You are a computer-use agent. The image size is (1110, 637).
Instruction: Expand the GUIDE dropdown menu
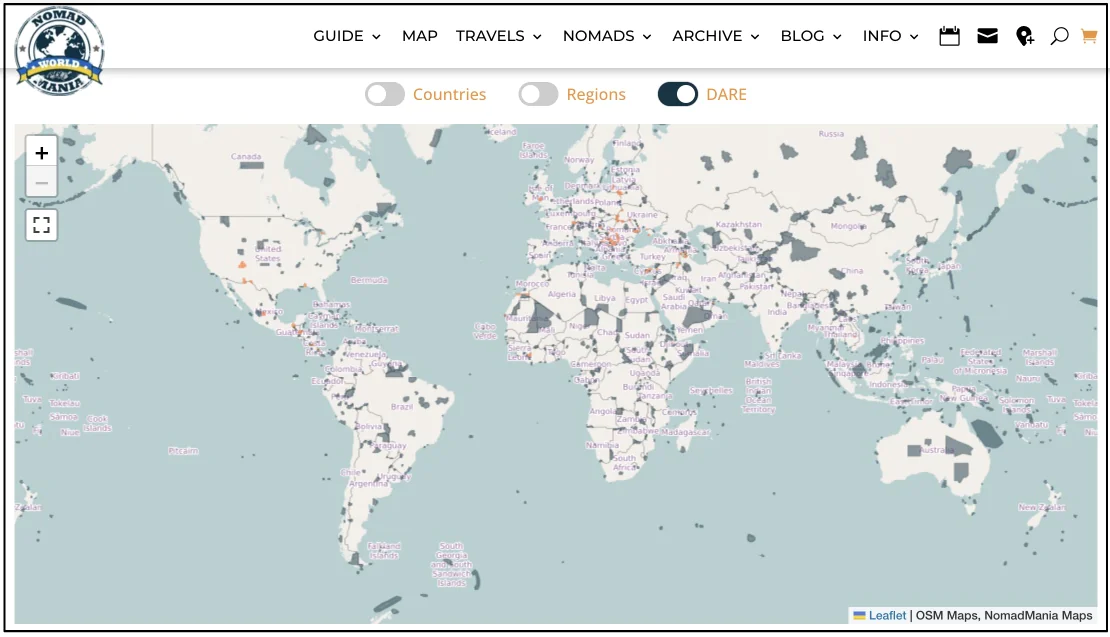tap(347, 36)
